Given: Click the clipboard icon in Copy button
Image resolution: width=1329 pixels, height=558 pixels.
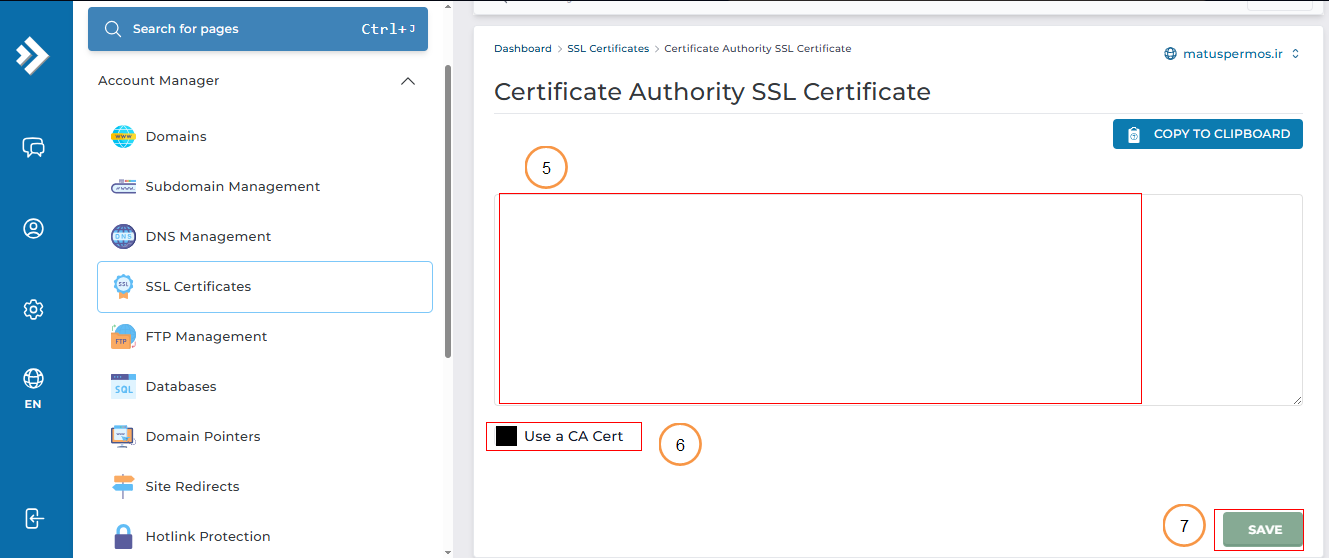Looking at the screenshot, I should 1134,134.
